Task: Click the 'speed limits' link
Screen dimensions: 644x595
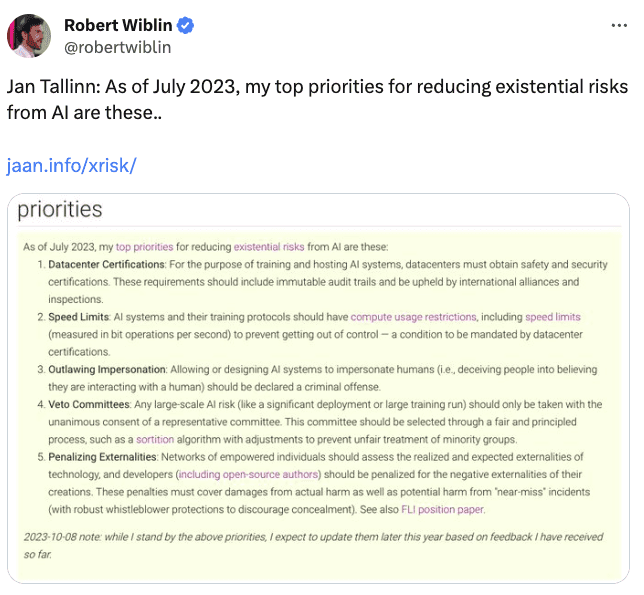Action: point(553,317)
